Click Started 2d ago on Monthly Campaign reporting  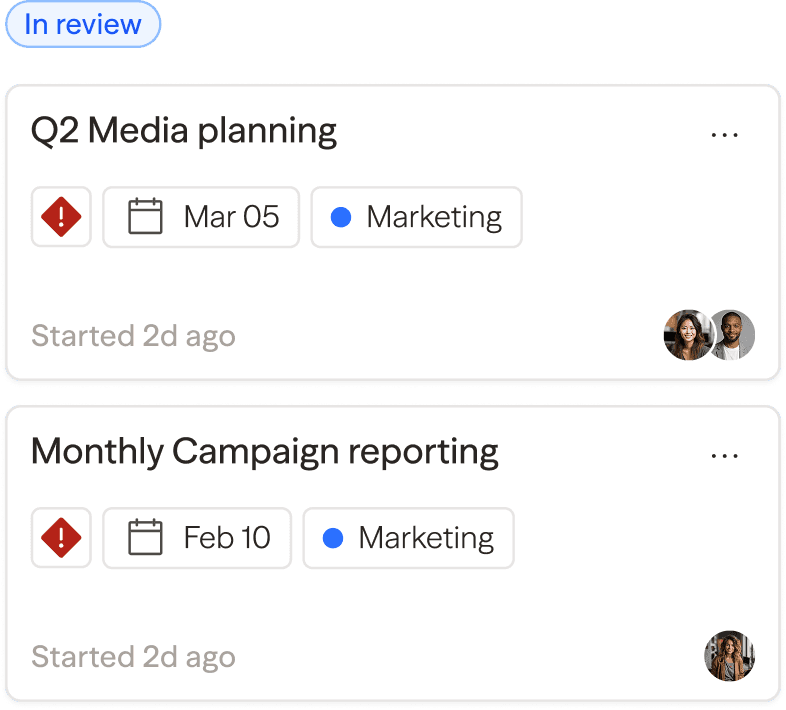coord(133,657)
